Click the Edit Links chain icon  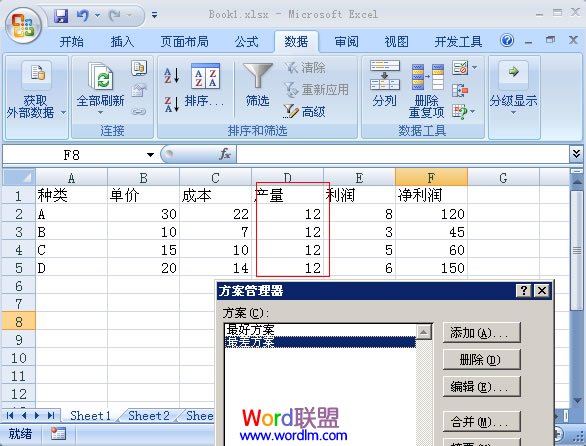[x=139, y=111]
